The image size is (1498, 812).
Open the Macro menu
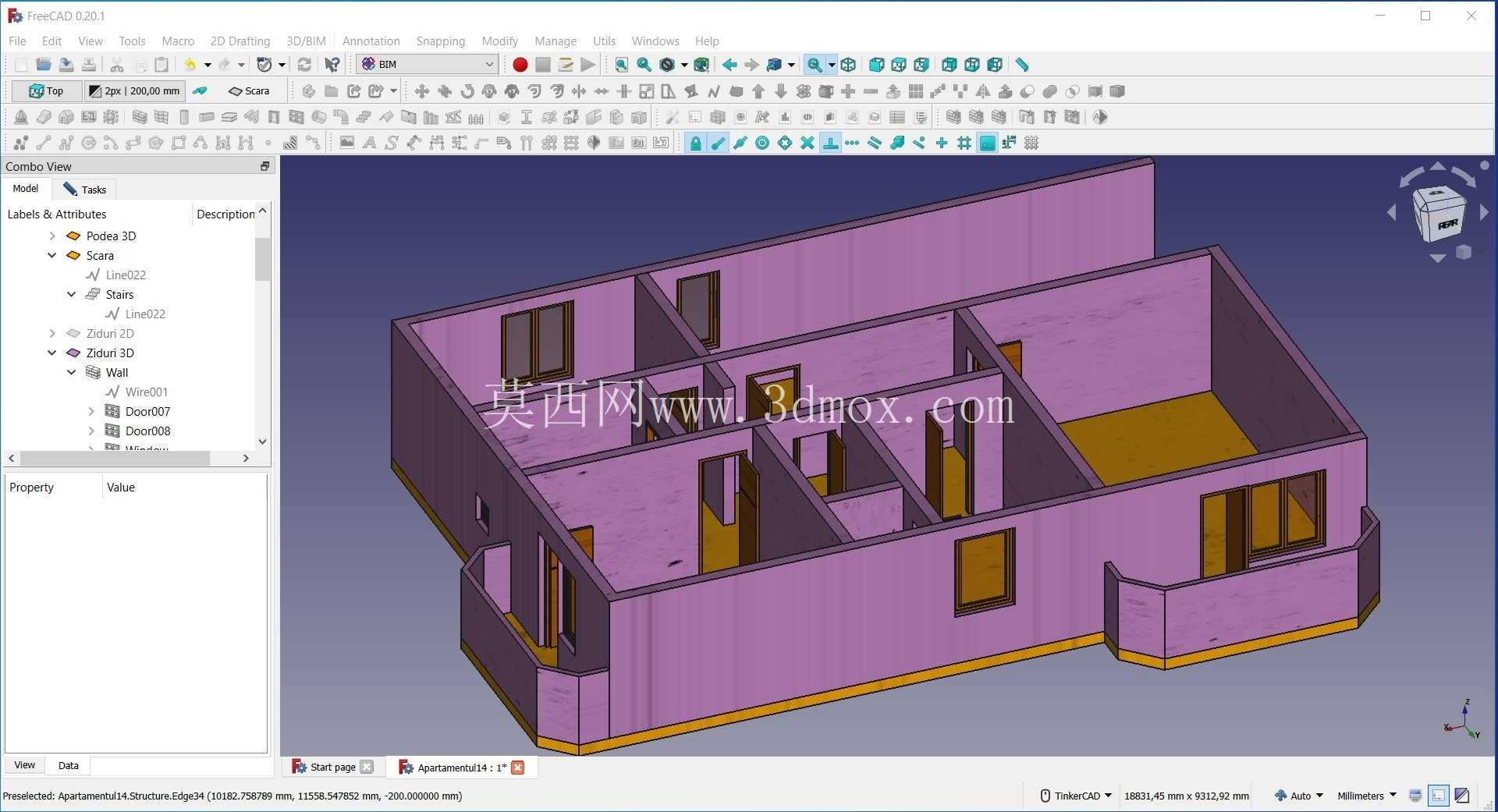[x=178, y=41]
